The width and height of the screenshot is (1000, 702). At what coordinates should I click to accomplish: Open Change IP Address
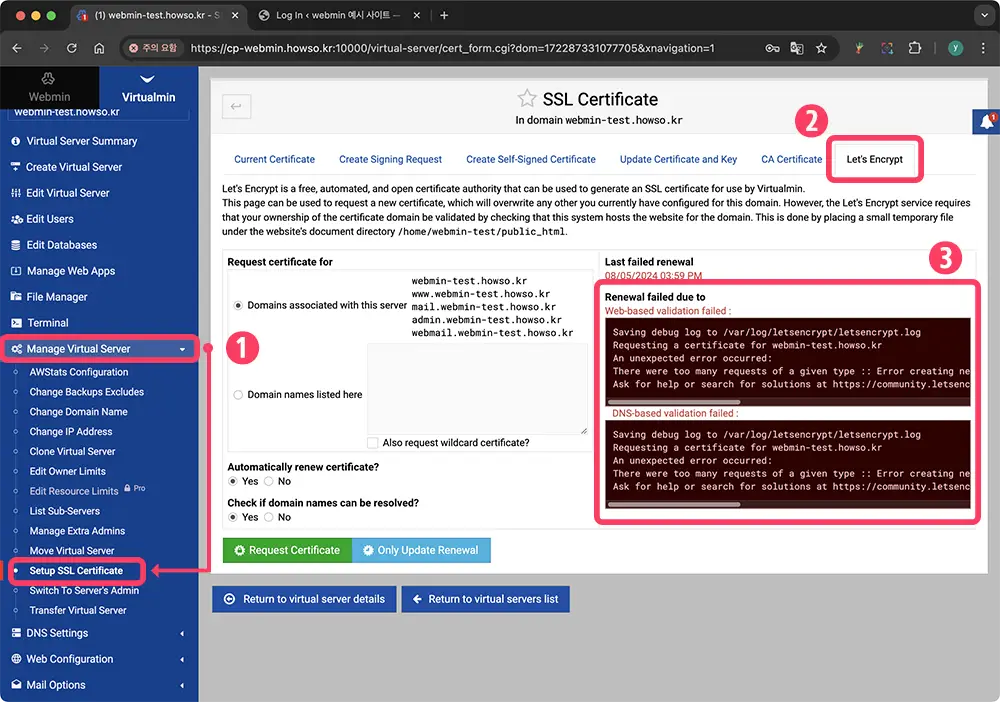pyautogui.click(x=70, y=432)
